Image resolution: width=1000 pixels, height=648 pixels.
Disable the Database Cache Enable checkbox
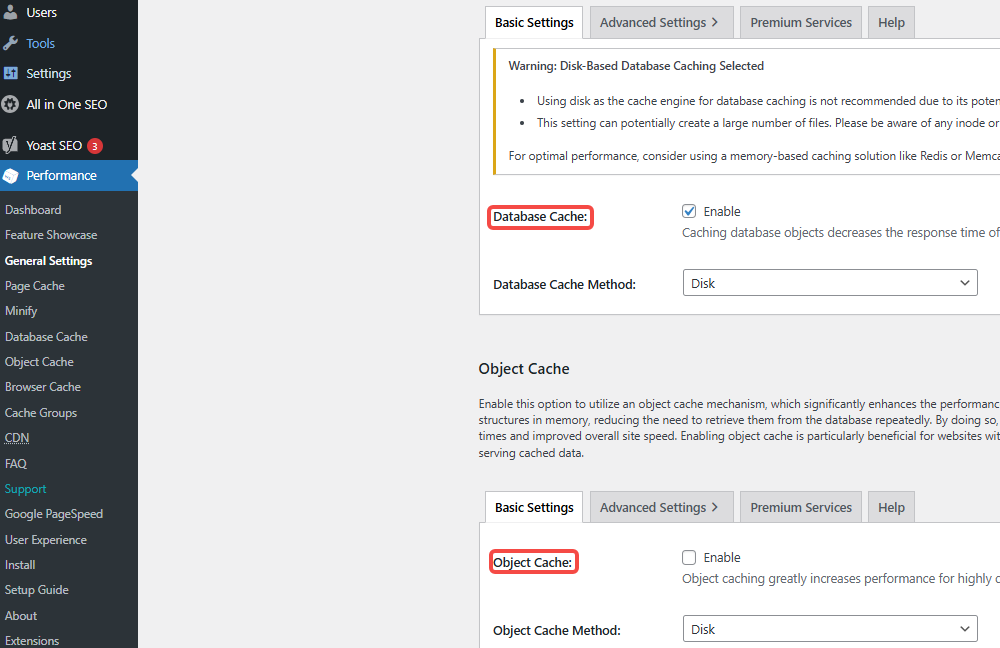pos(689,211)
